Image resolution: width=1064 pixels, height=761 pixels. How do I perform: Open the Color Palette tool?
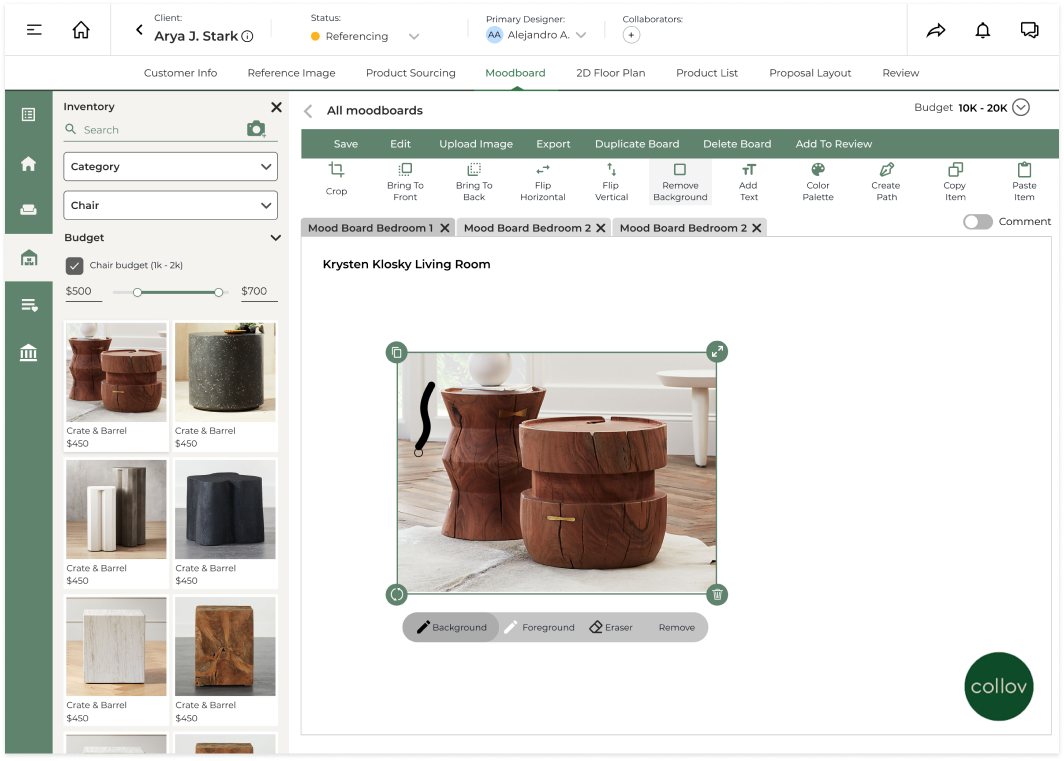[x=818, y=182]
